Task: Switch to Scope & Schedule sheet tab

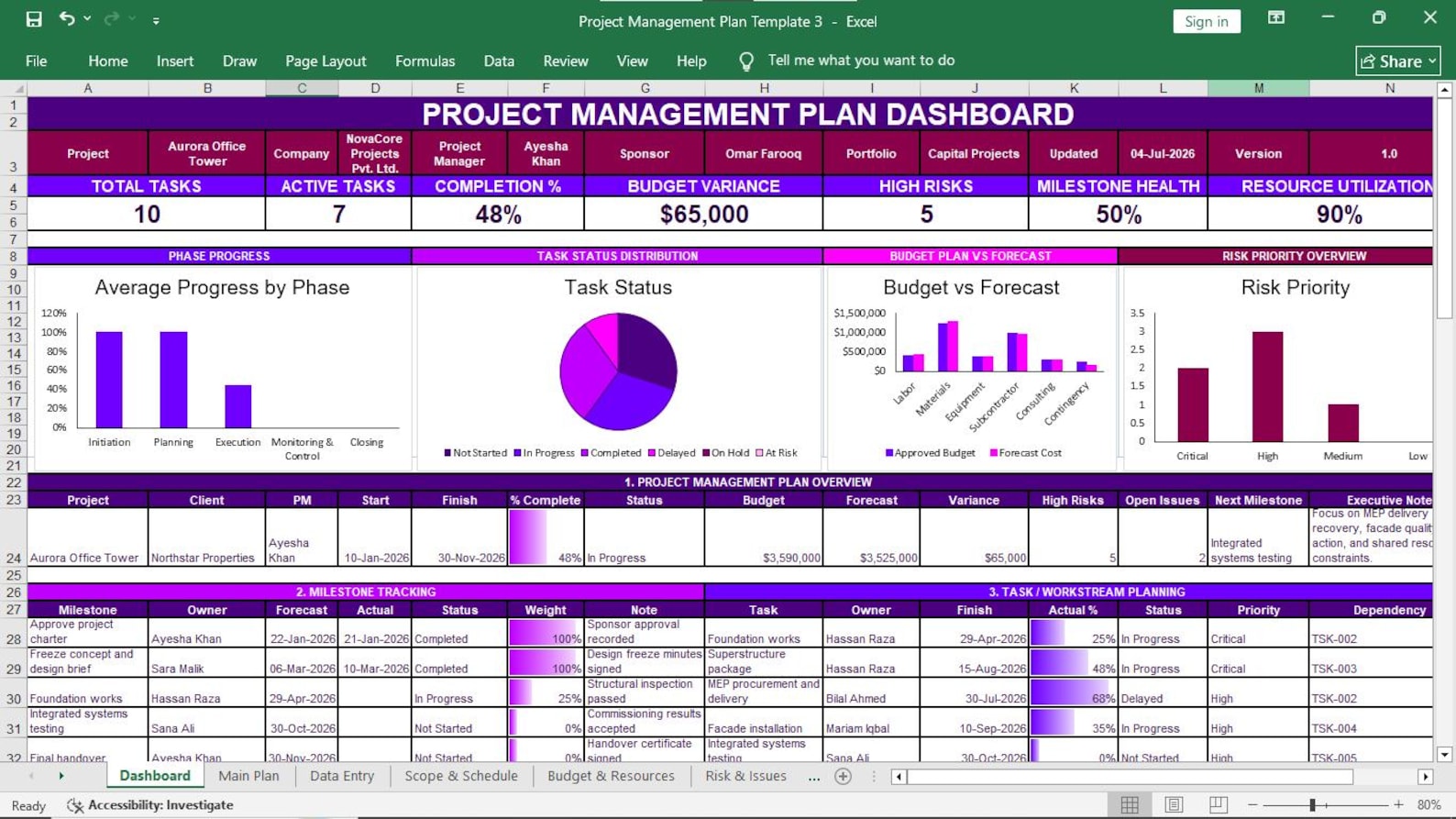Action: pyautogui.click(x=461, y=776)
